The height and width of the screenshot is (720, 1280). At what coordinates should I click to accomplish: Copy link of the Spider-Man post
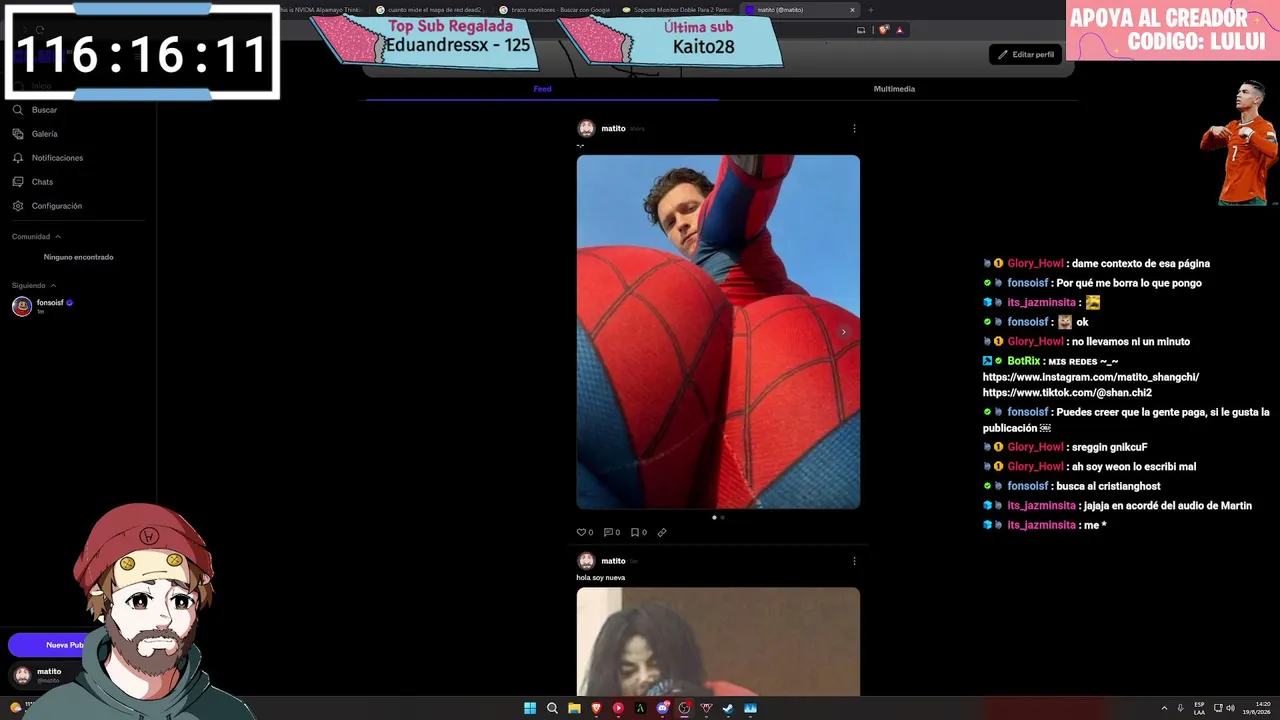pyautogui.click(x=662, y=533)
